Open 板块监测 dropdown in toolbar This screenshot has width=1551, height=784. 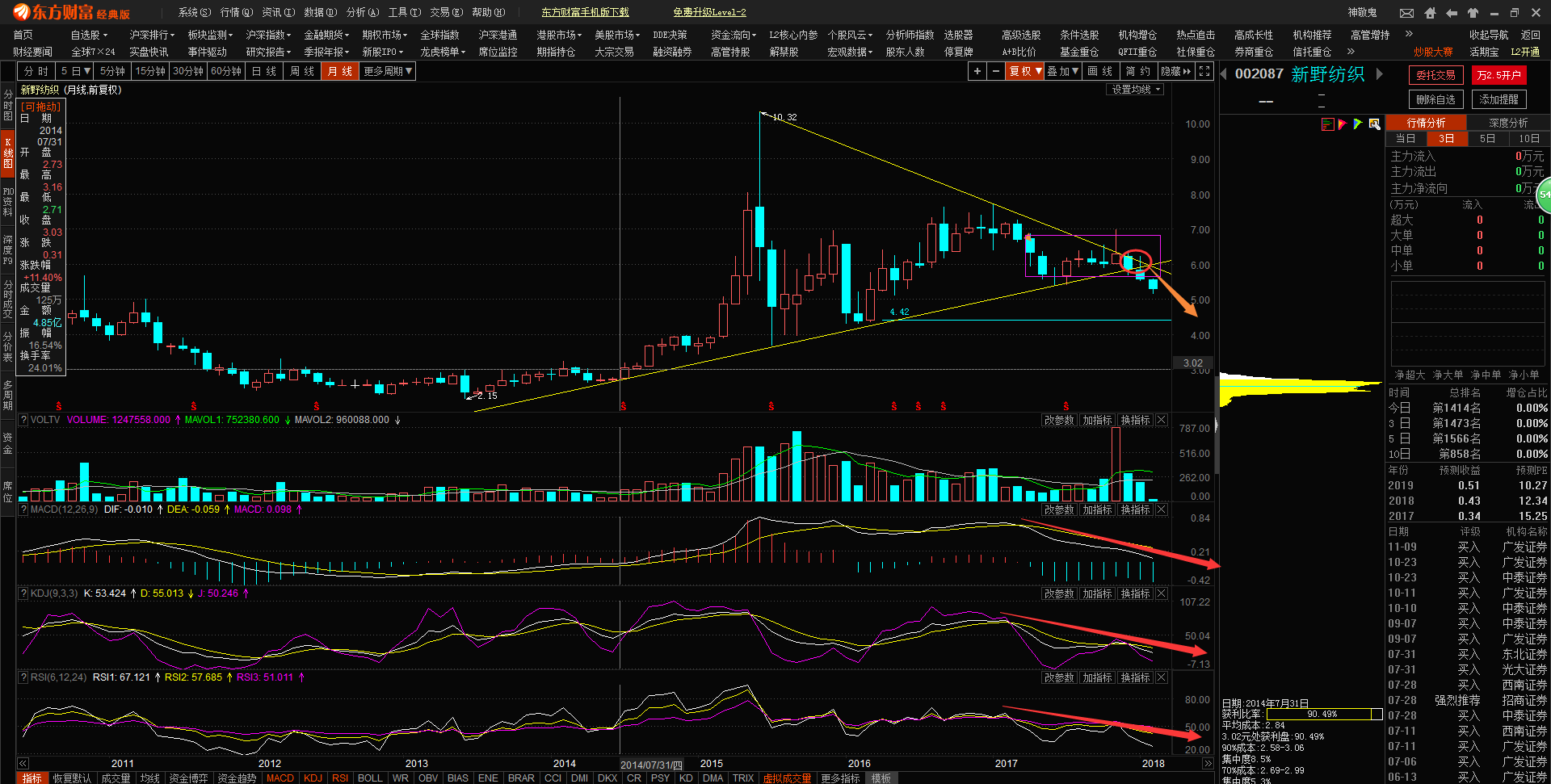(x=210, y=35)
